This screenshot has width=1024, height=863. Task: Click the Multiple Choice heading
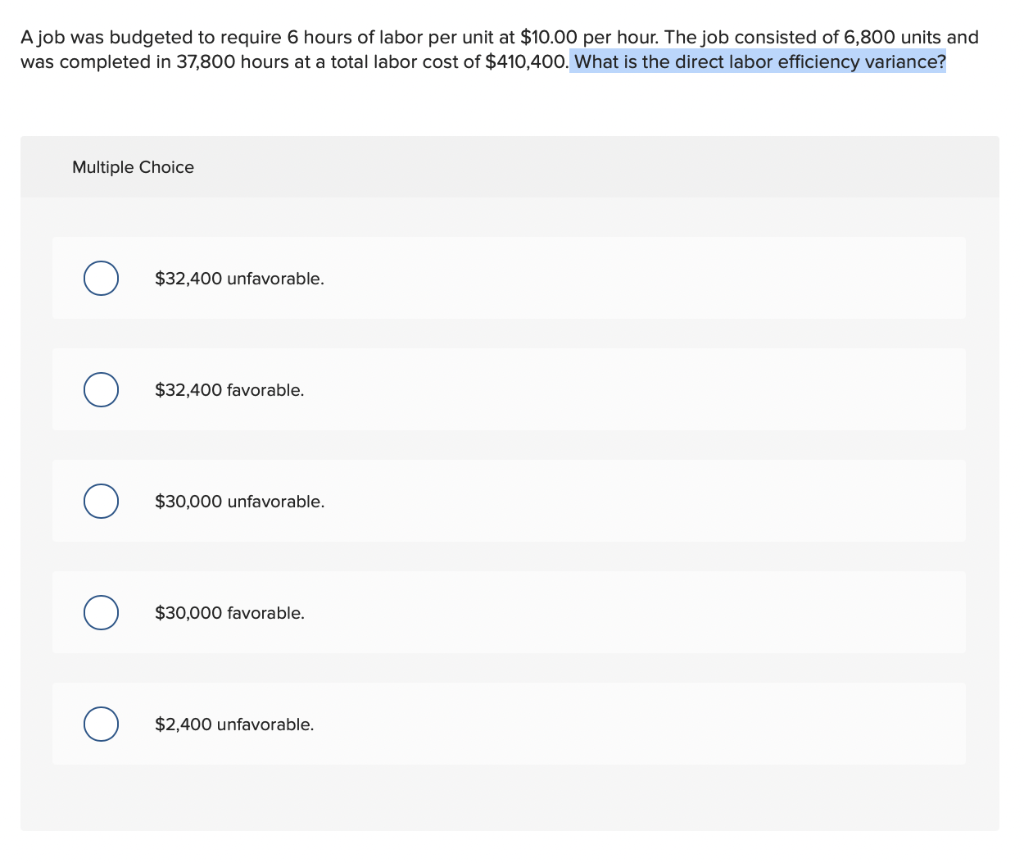(133, 167)
